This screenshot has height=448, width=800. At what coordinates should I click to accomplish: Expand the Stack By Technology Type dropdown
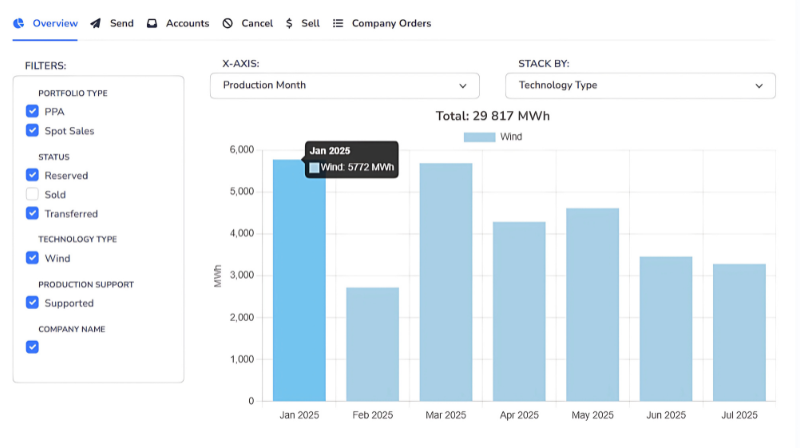tap(640, 86)
